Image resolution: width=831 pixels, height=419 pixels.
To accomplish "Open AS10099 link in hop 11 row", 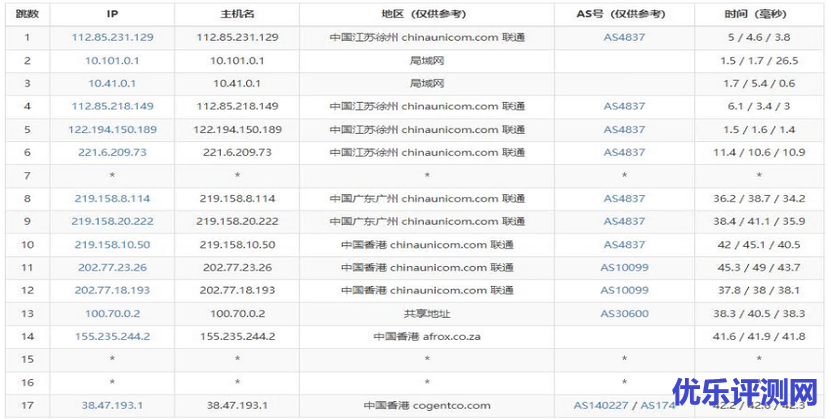I will (624, 267).
